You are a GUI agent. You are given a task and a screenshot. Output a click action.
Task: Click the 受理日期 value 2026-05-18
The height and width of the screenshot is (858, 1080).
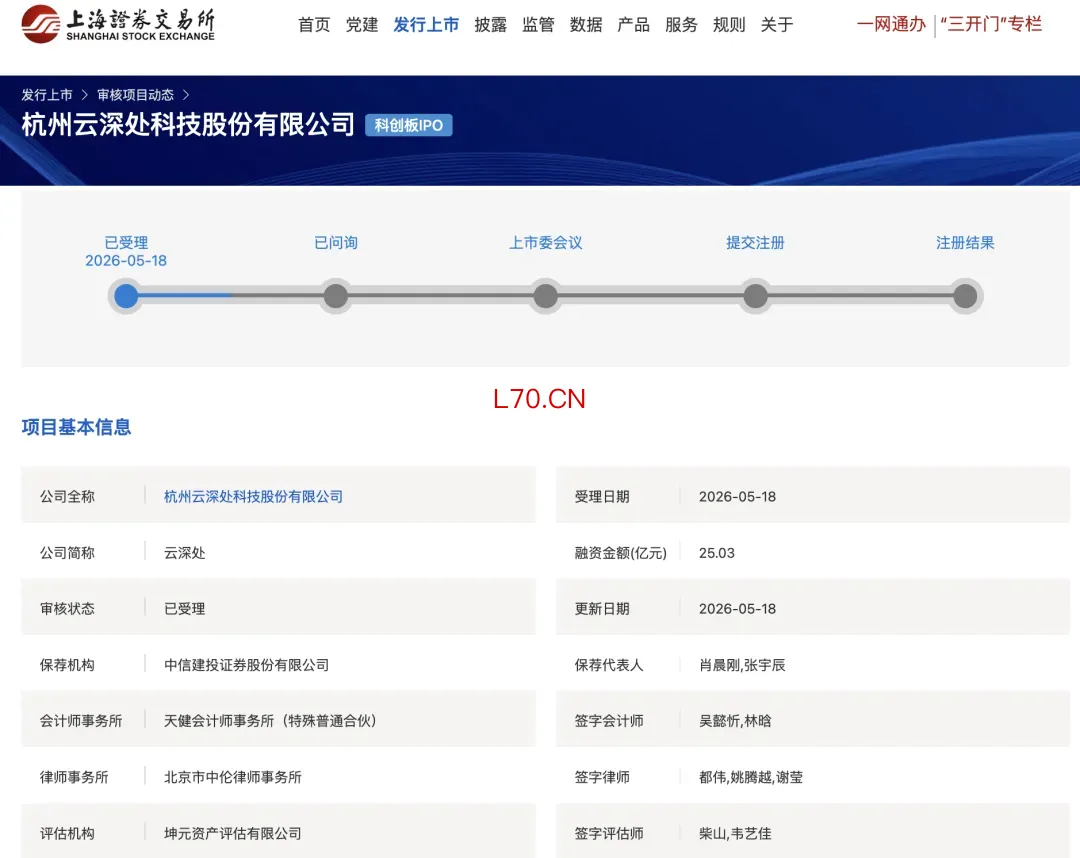(x=738, y=496)
